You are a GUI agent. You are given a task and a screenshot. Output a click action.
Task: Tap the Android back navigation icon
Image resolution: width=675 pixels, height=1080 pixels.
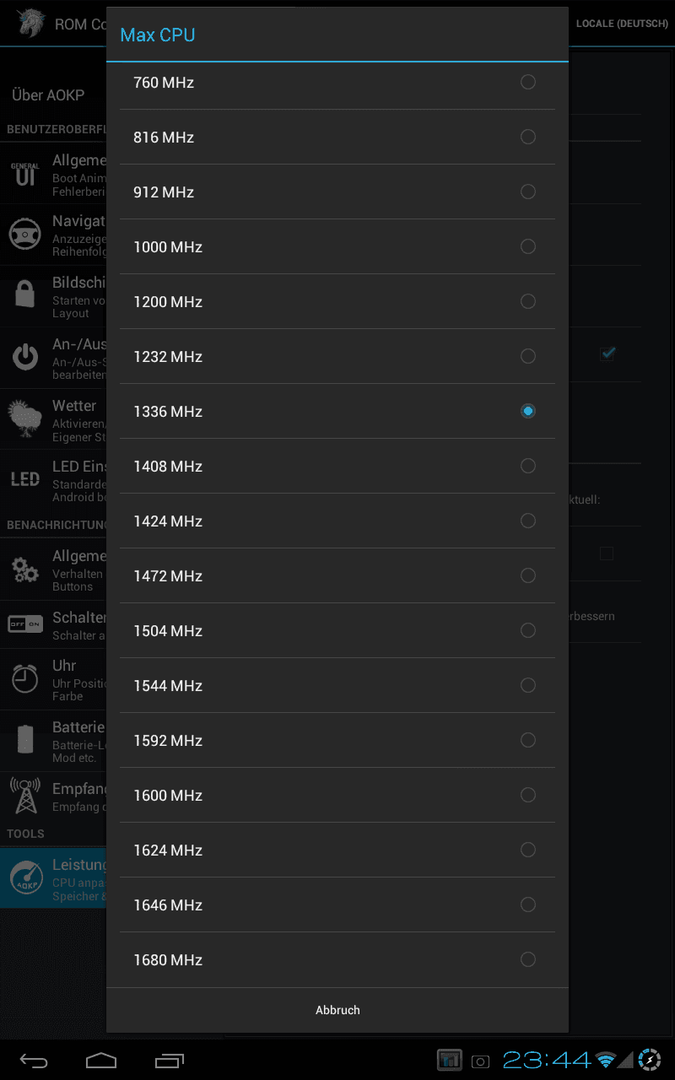[x=33, y=1060]
